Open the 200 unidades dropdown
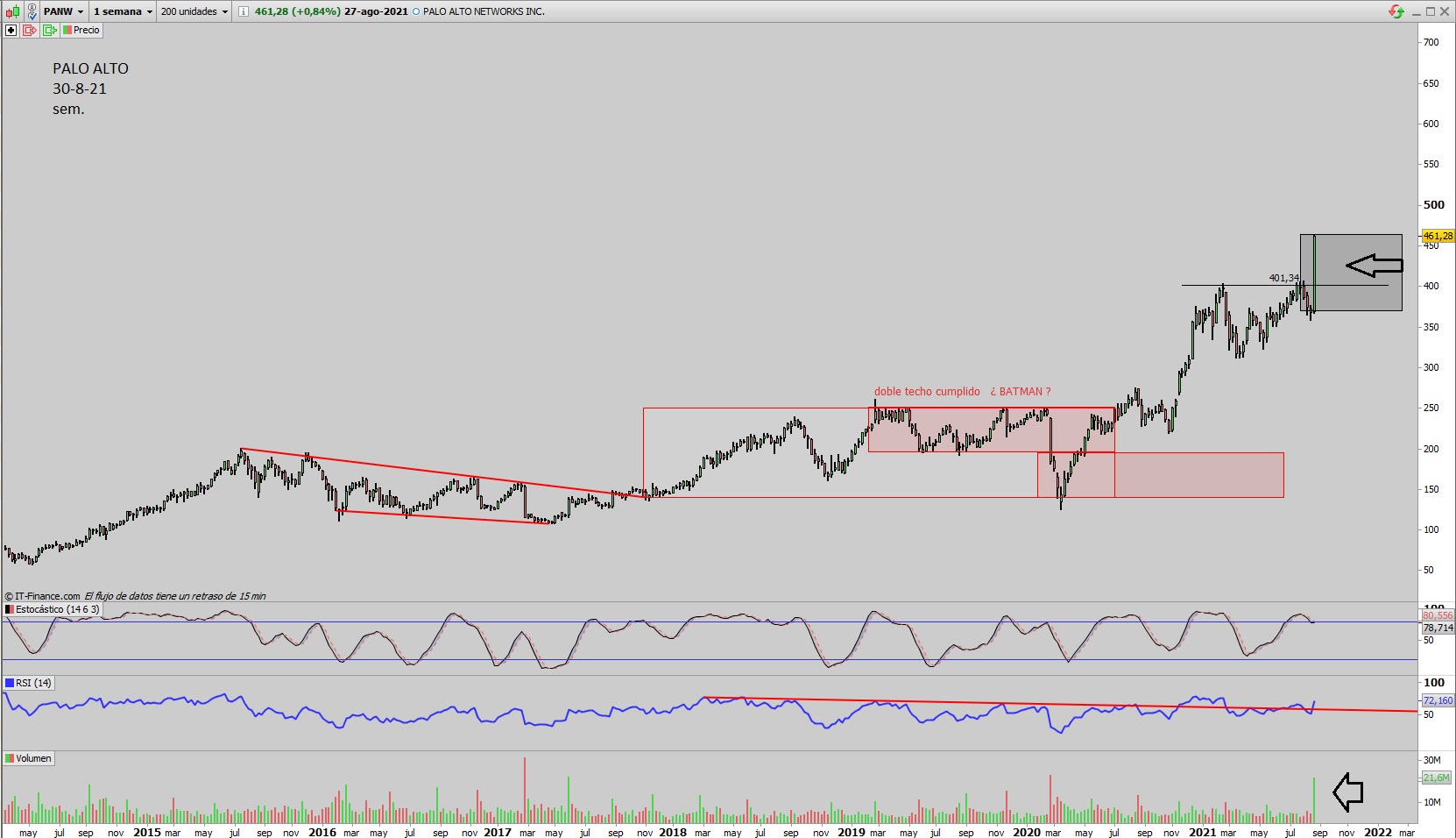This screenshot has height=838, width=1456. (x=194, y=11)
